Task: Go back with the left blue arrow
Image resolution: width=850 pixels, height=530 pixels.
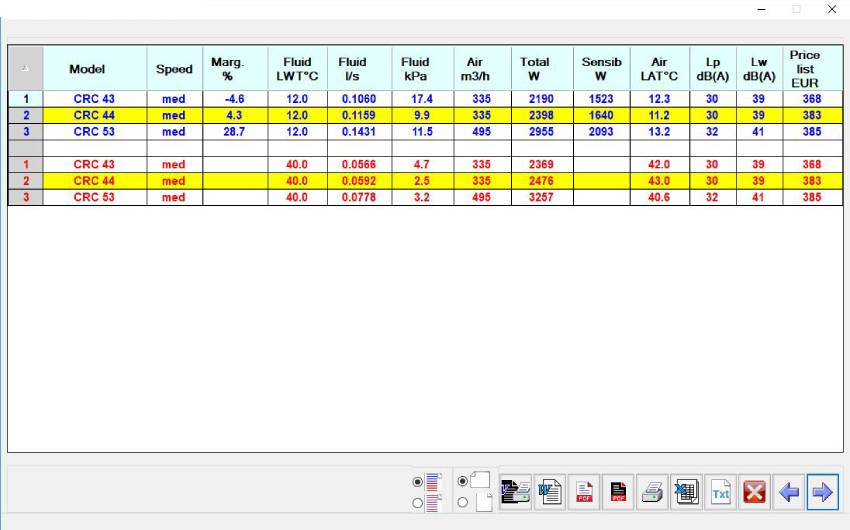Action: 789,492
